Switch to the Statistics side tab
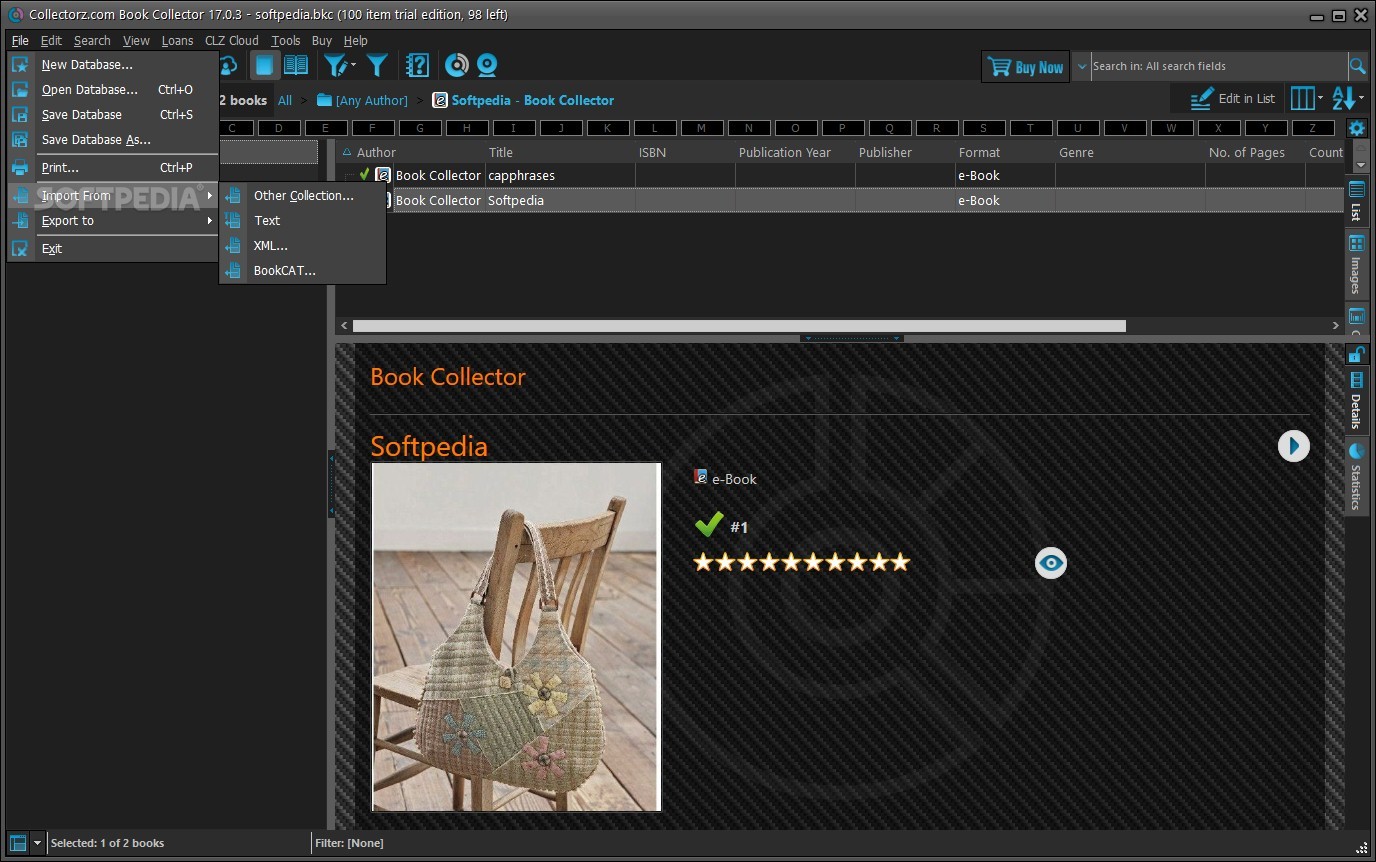1376x862 pixels. [1356, 477]
